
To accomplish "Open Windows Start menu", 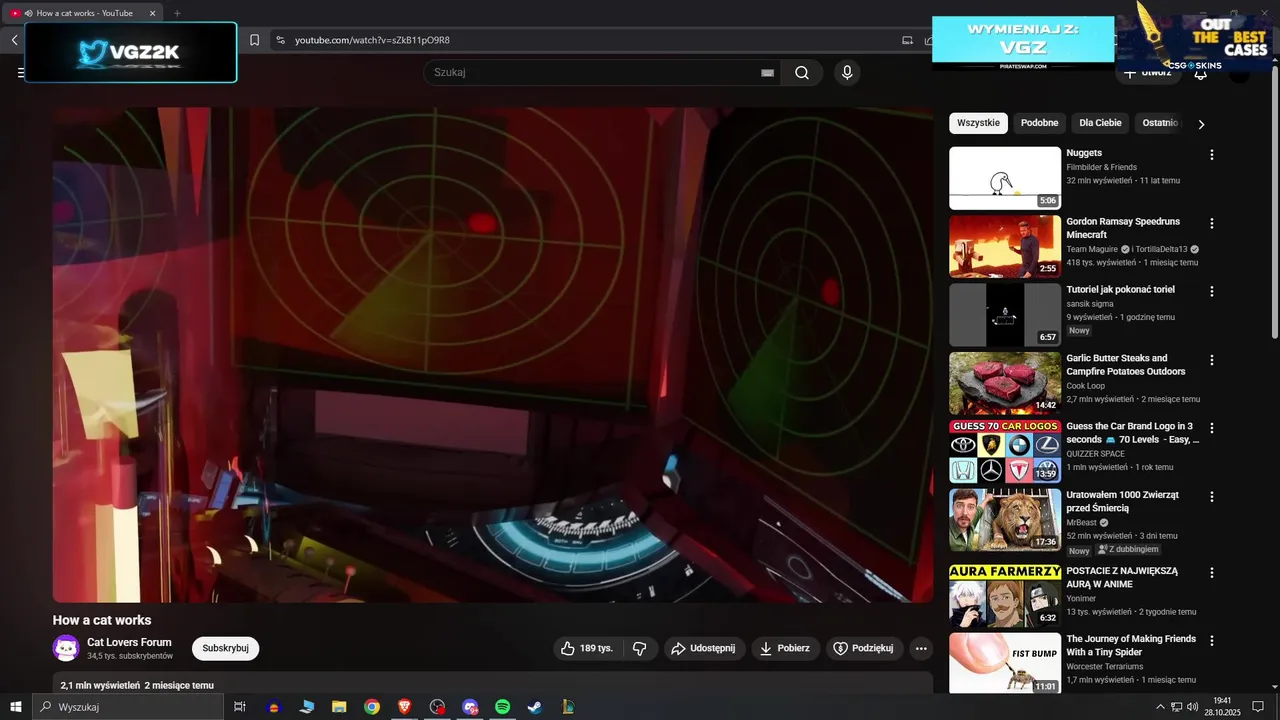I will click(x=15, y=707).
